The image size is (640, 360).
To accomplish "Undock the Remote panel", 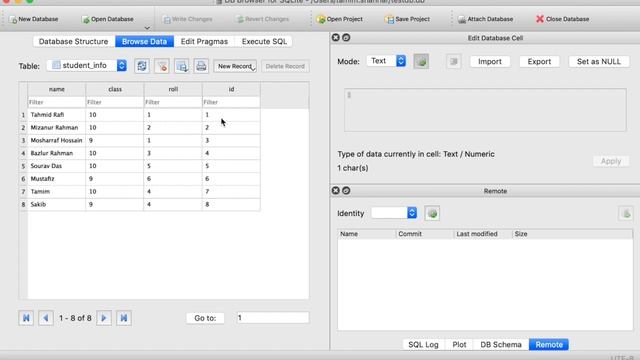I will pyautogui.click(x=346, y=191).
